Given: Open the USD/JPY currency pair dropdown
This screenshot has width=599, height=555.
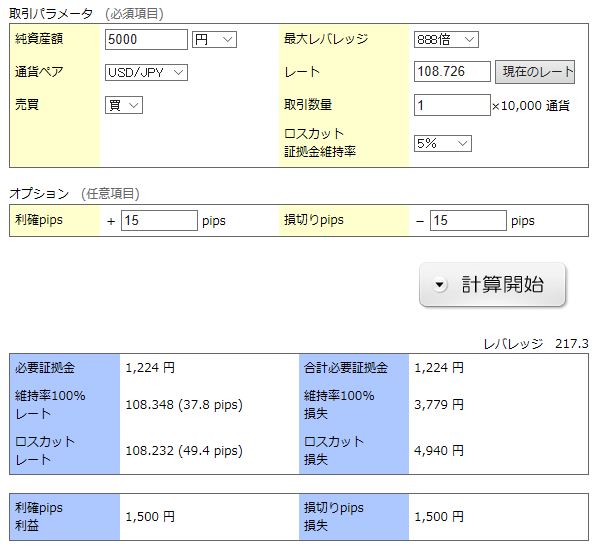Looking at the screenshot, I should [146, 72].
